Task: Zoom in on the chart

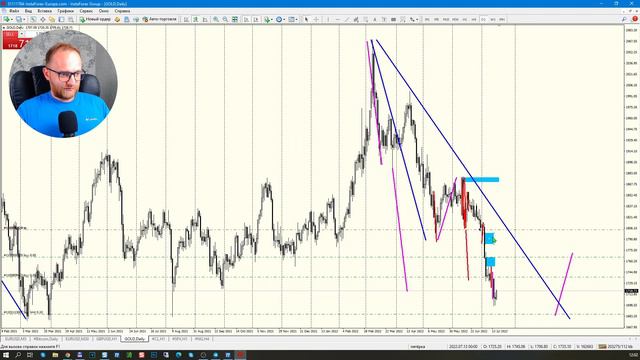Action: click(x=216, y=19)
